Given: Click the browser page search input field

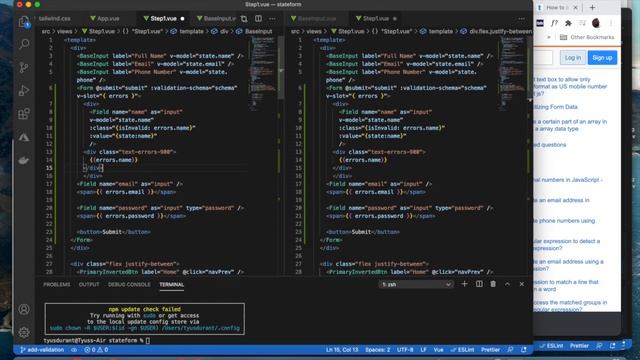Looking at the screenshot, I should point(543,58).
